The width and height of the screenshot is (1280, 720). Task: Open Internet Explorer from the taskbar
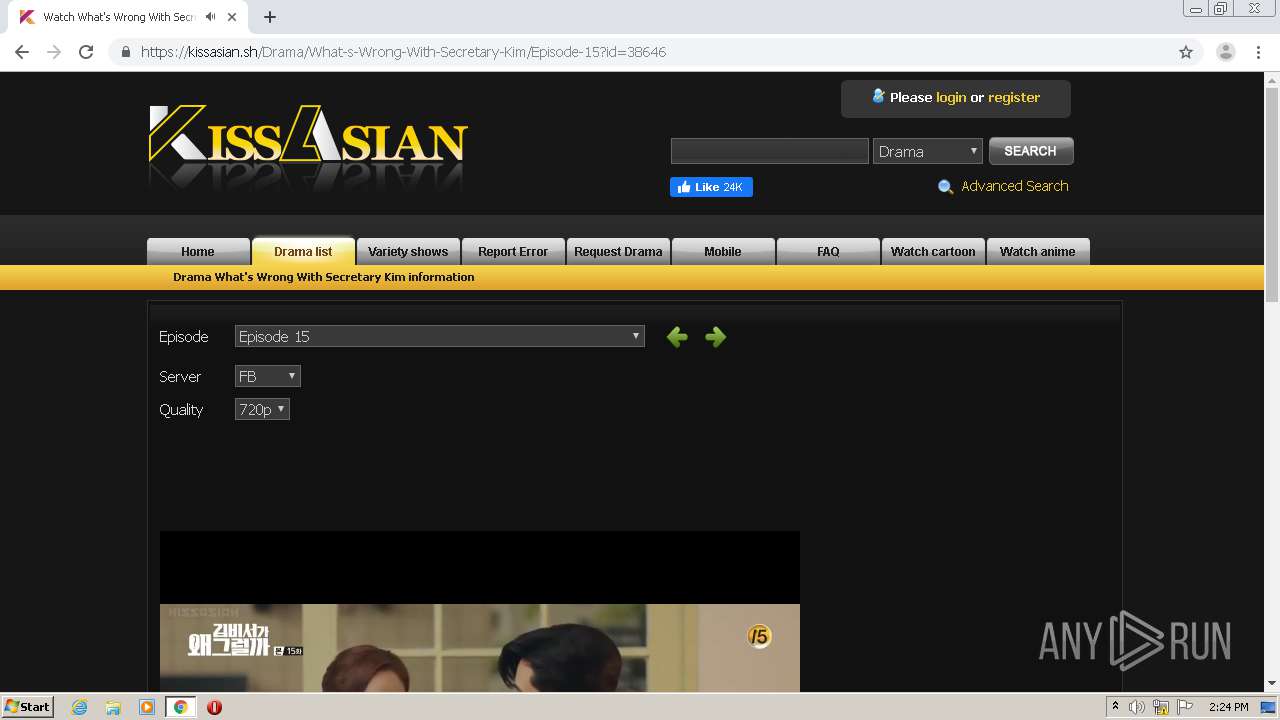pyautogui.click(x=79, y=707)
